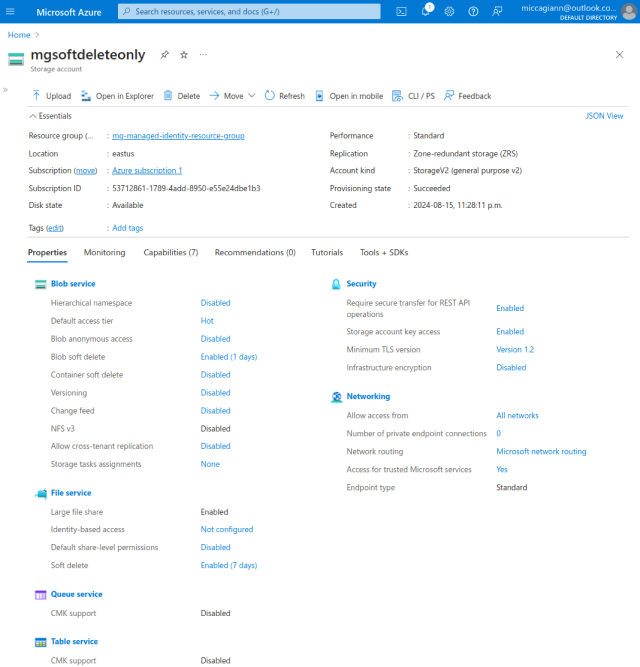Expand the collapsed side menu chevrons

click(5, 90)
